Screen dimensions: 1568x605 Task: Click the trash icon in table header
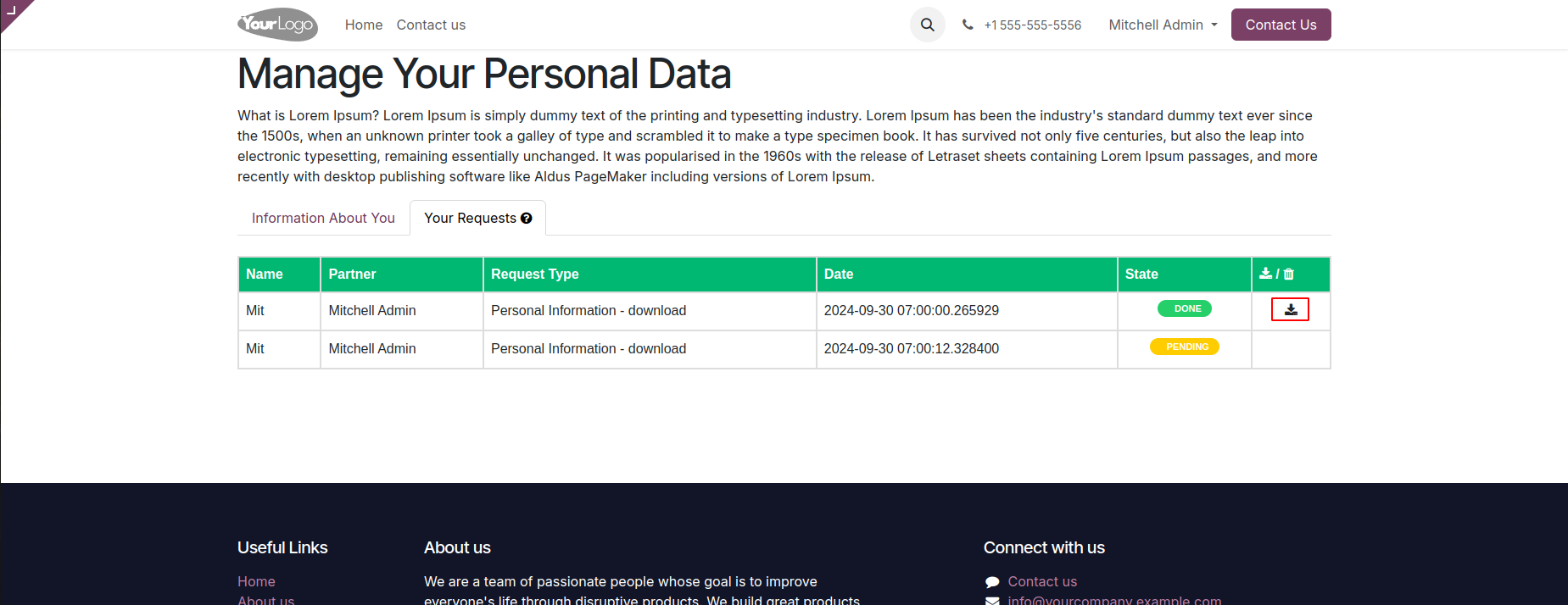[x=1289, y=274]
